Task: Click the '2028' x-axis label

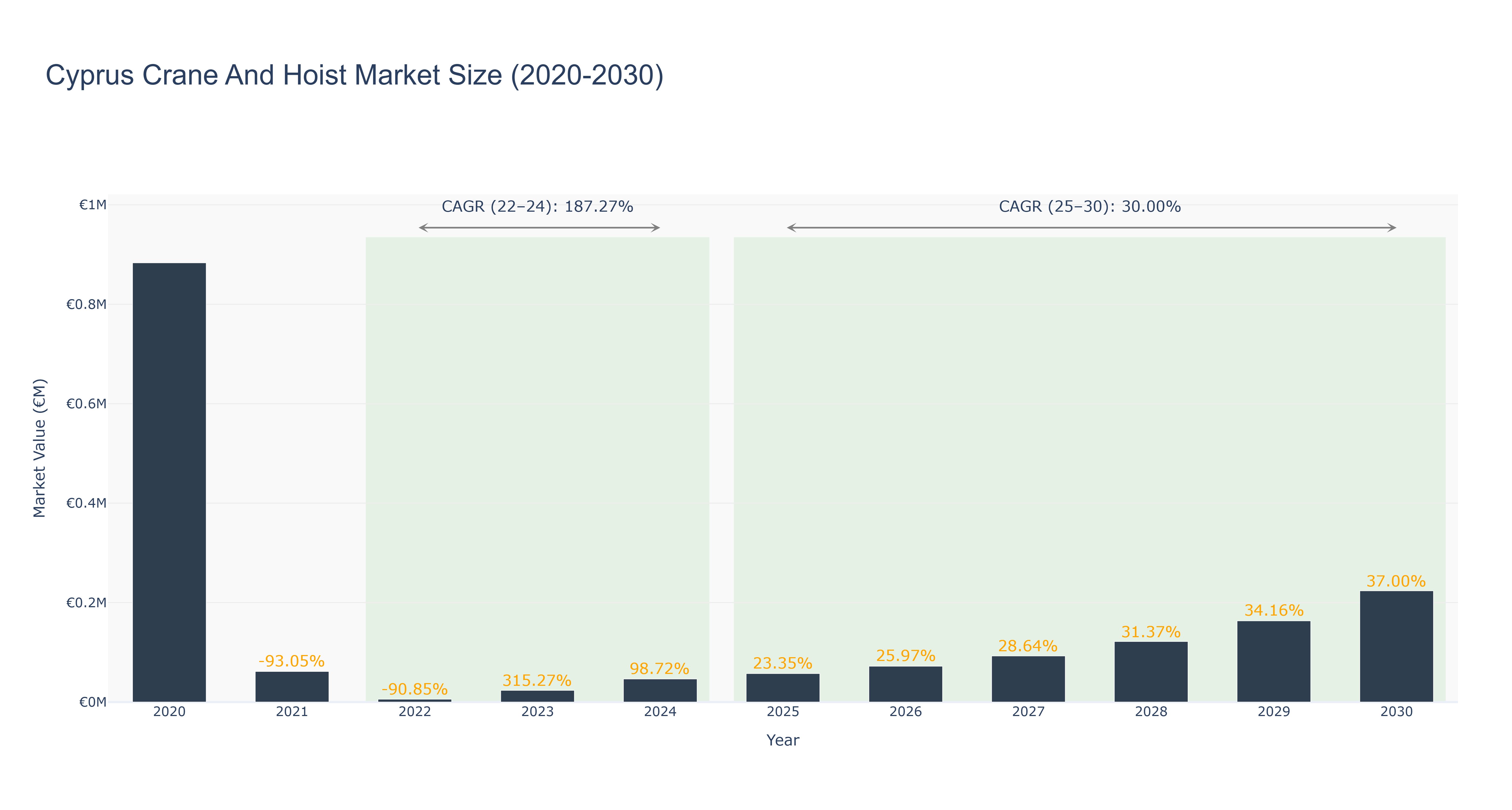Action: 1151,712
